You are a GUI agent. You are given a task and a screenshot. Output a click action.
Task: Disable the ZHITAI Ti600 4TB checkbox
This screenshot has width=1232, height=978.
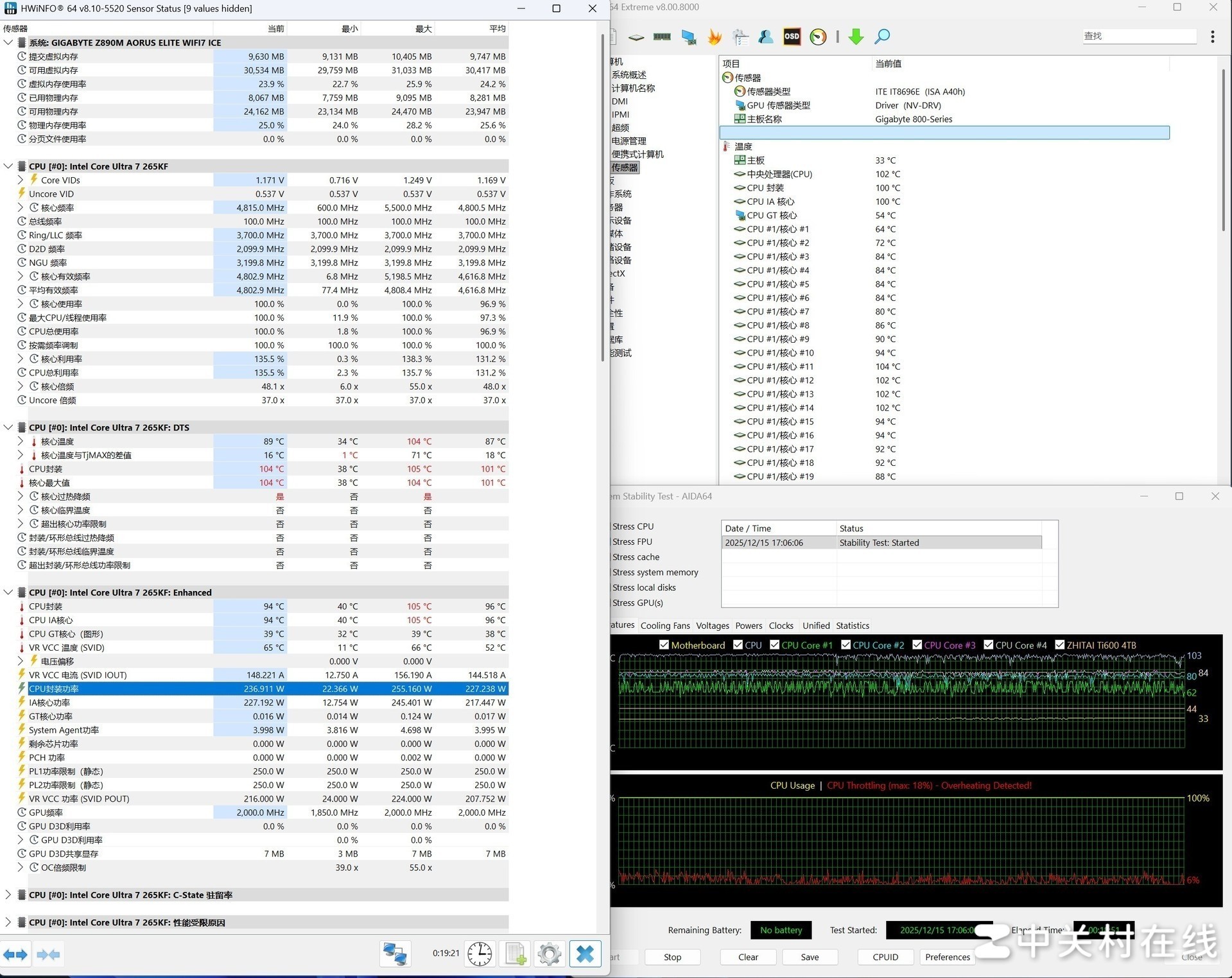(1059, 645)
